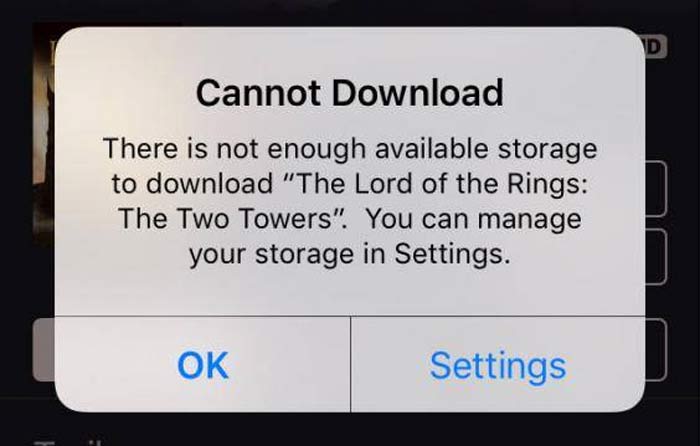Click the Cannot Download alert title

(x=350, y=93)
